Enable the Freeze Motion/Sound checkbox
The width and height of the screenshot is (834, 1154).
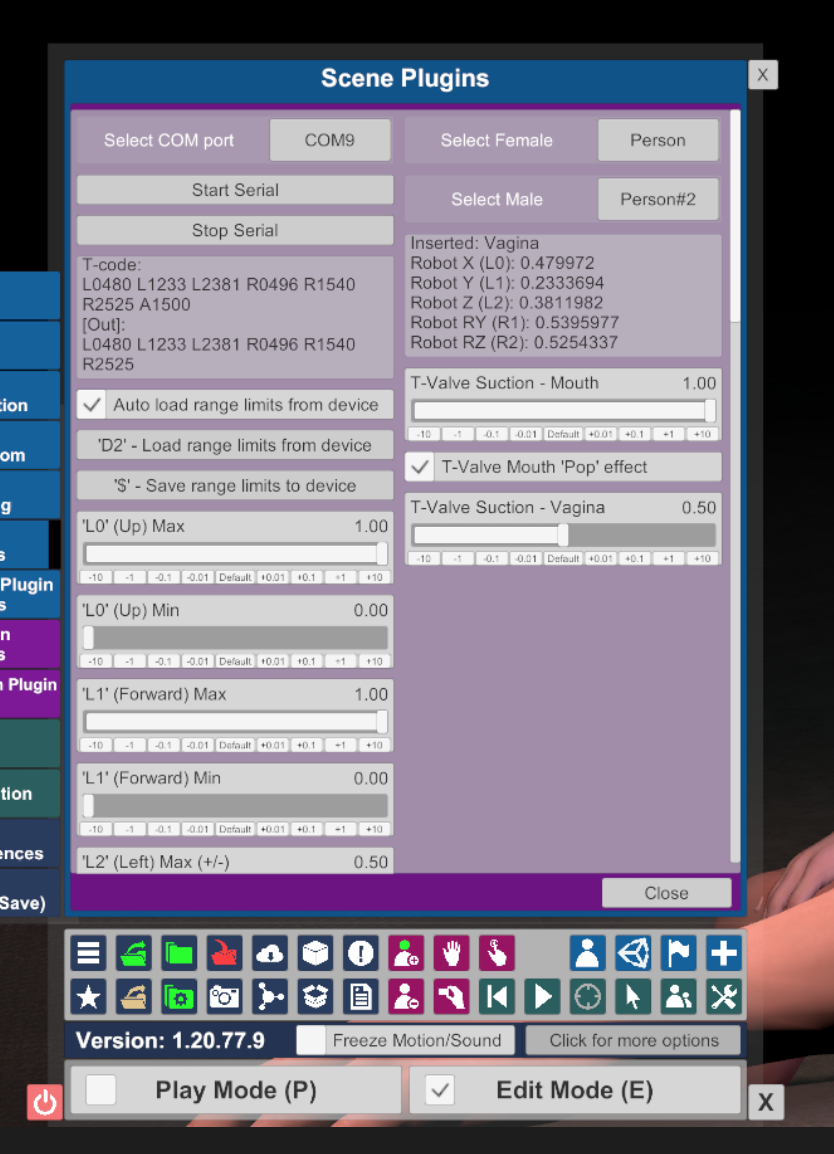click(311, 1040)
